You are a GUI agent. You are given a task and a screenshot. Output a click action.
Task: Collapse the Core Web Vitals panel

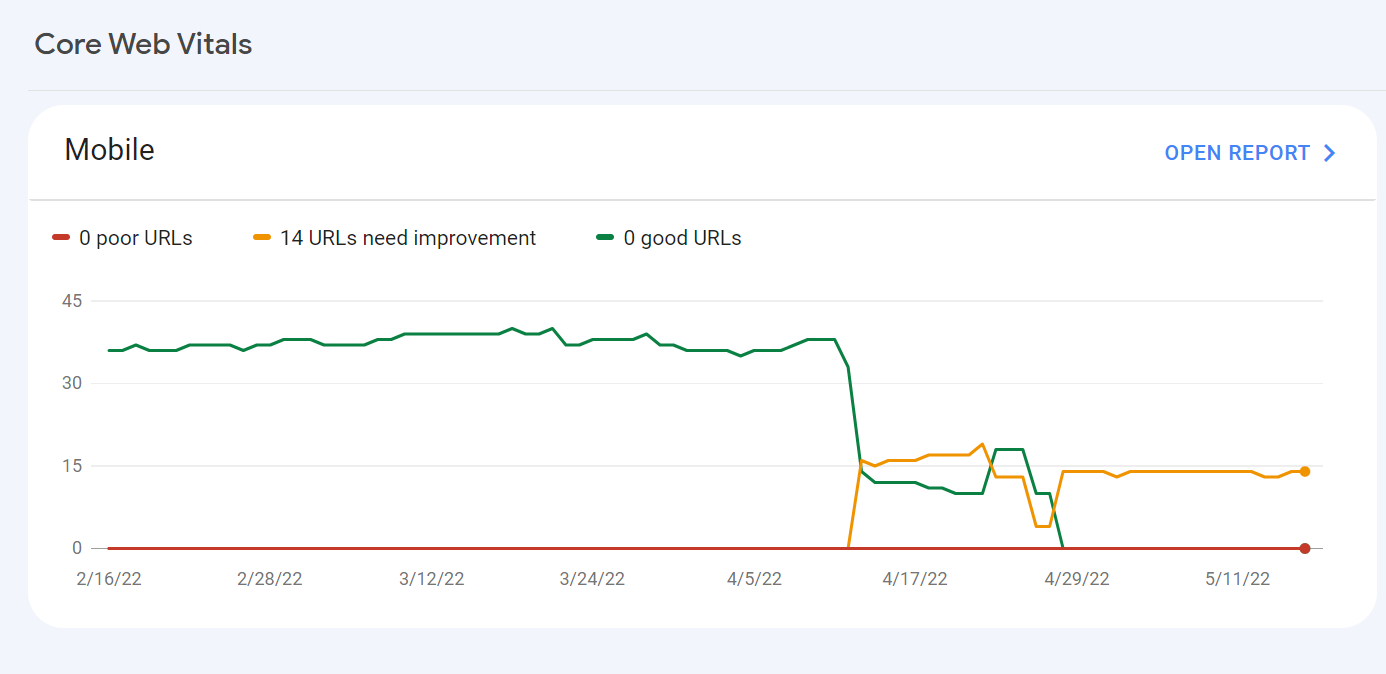pos(143,44)
